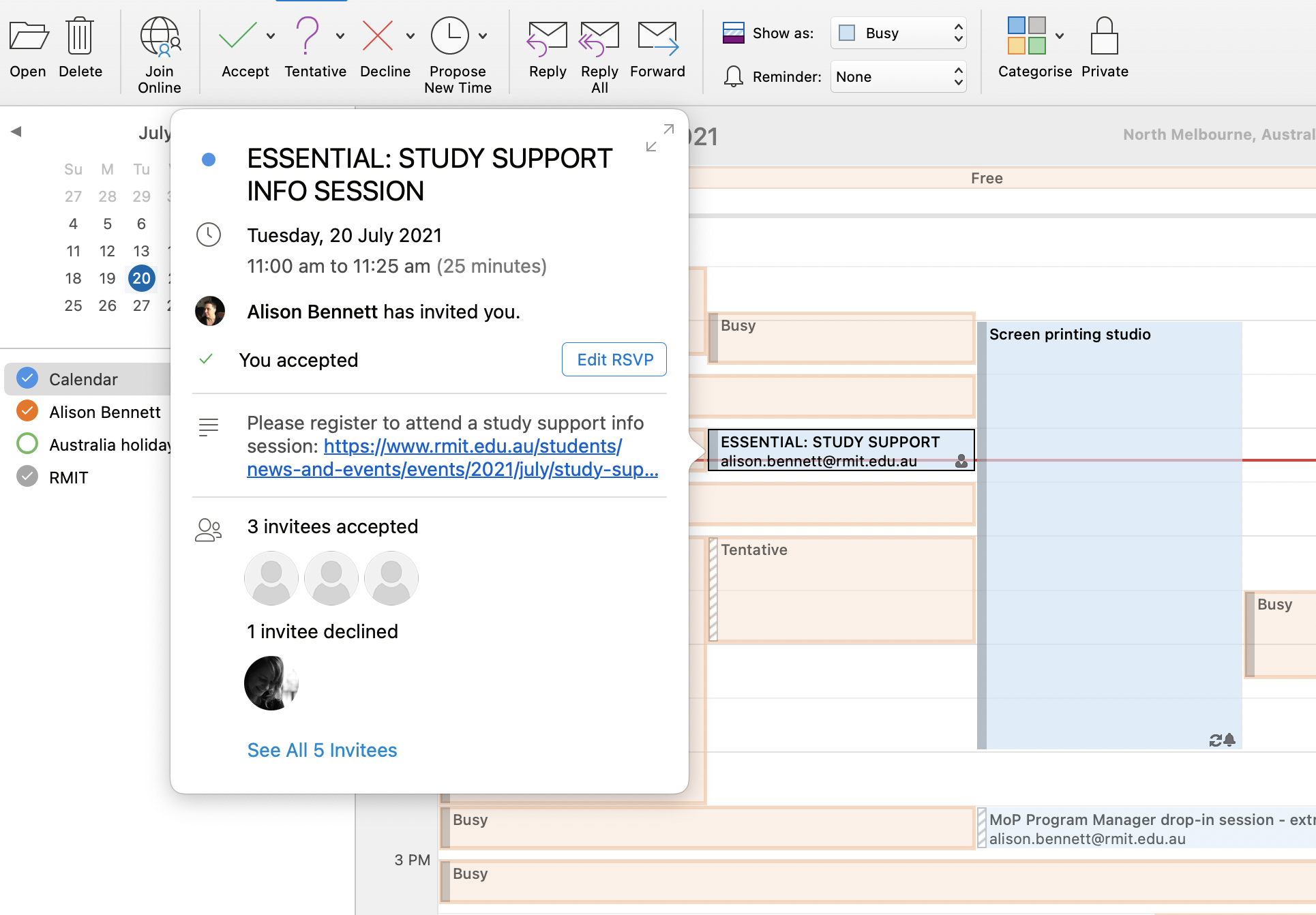Screen dimensions: 1316x915
Task: Open the selected calendar event
Action: pos(28,48)
